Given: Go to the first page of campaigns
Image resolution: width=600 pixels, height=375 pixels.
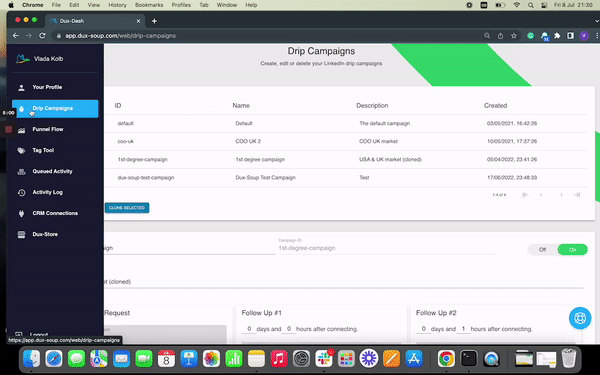Looking at the screenshot, I should point(525,195).
